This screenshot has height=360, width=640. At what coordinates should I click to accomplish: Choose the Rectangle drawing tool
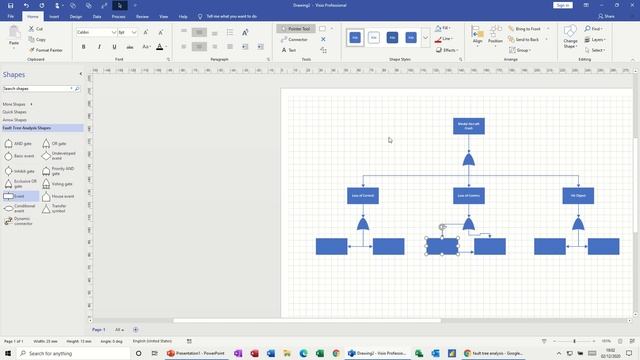click(322, 29)
